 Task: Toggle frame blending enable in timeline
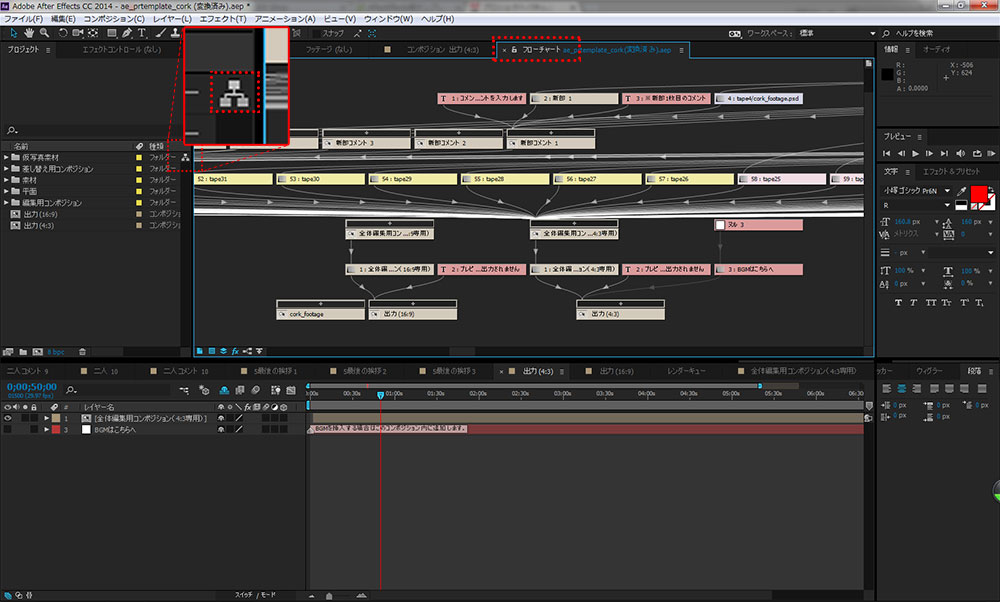click(240, 390)
